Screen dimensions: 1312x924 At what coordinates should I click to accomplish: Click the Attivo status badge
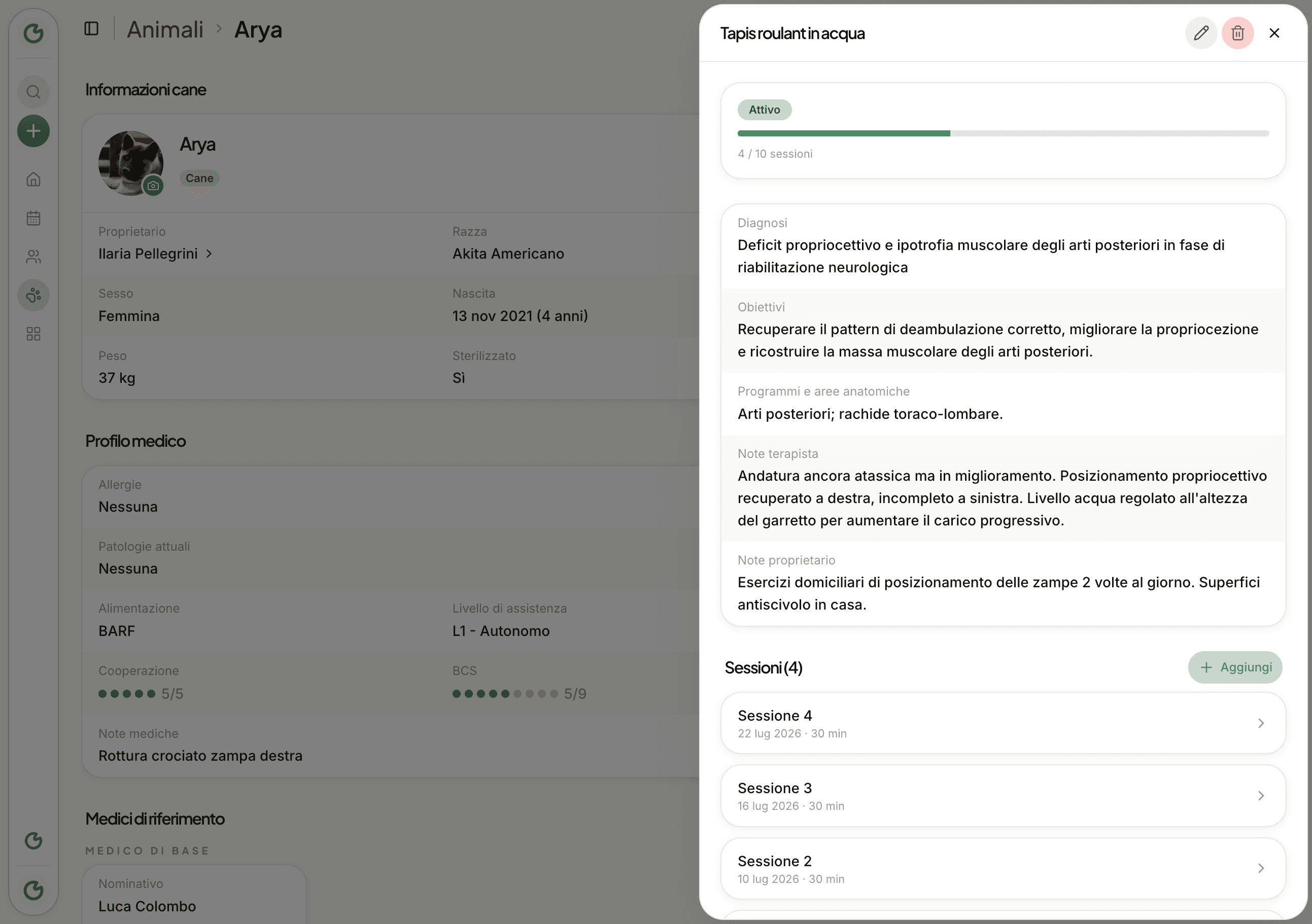pyautogui.click(x=765, y=110)
